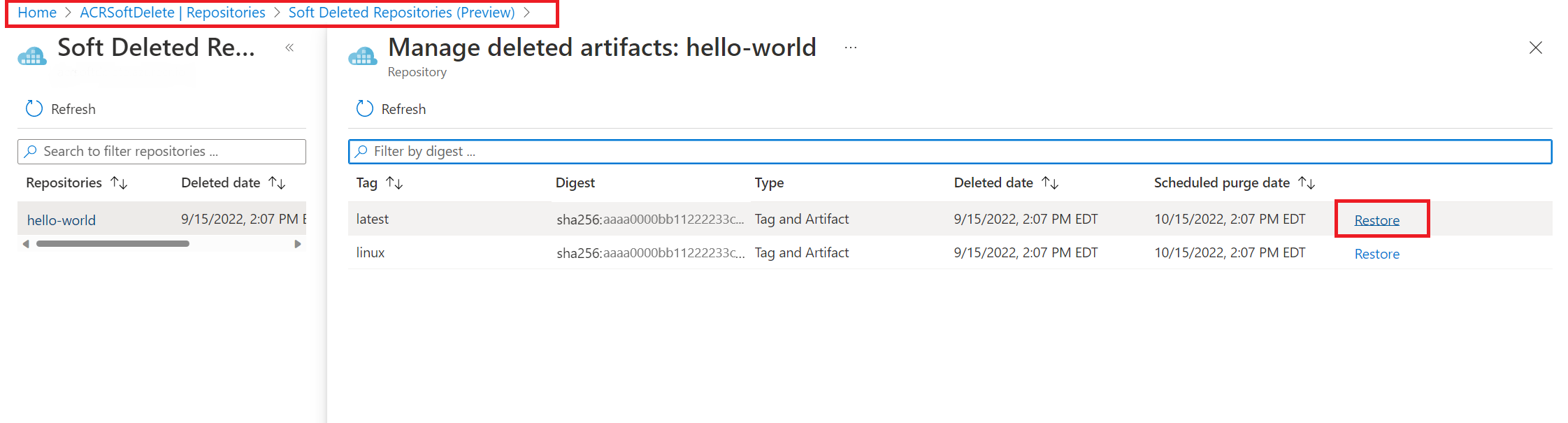Image resolution: width=1568 pixels, height=423 pixels.
Task: Click left arrow of horizontal scrollbar
Action: click(26, 244)
